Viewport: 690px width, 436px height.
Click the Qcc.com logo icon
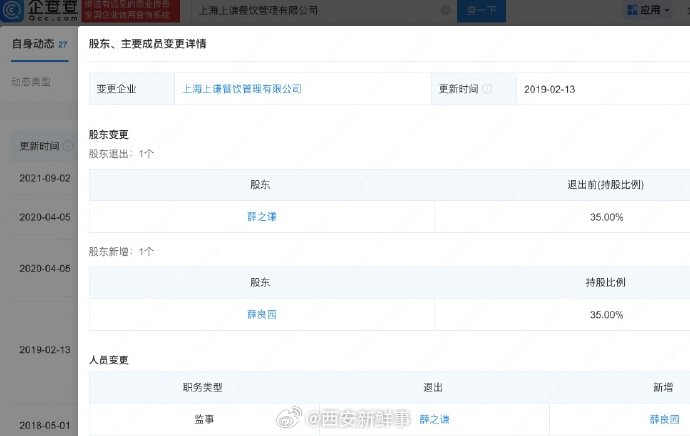(12, 11)
